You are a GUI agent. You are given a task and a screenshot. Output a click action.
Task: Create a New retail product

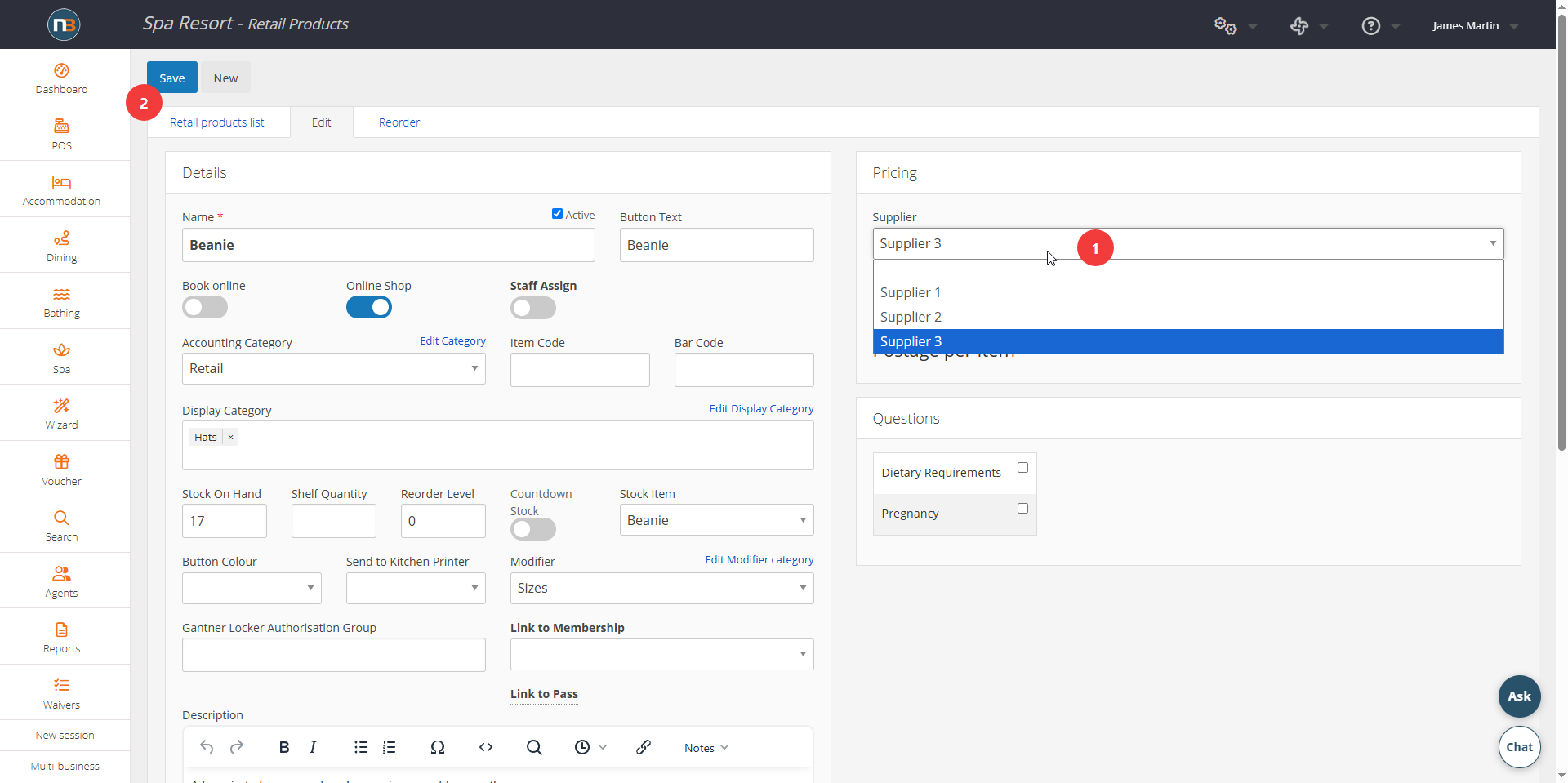226,78
